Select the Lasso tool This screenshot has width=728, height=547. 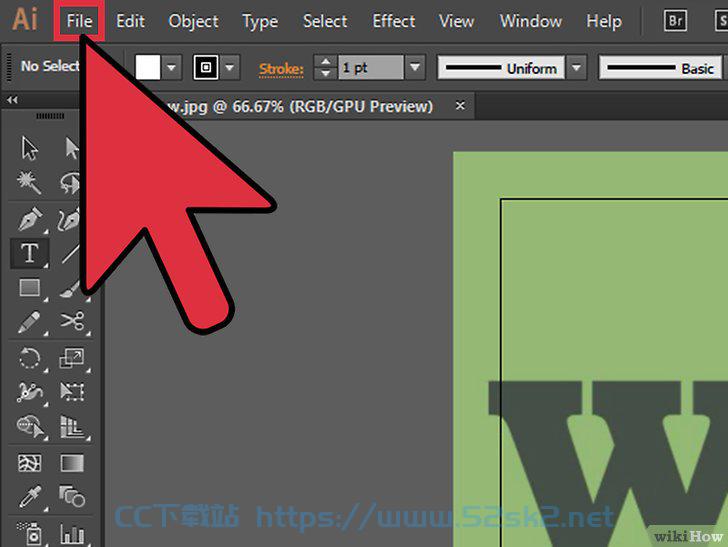click(x=70, y=183)
